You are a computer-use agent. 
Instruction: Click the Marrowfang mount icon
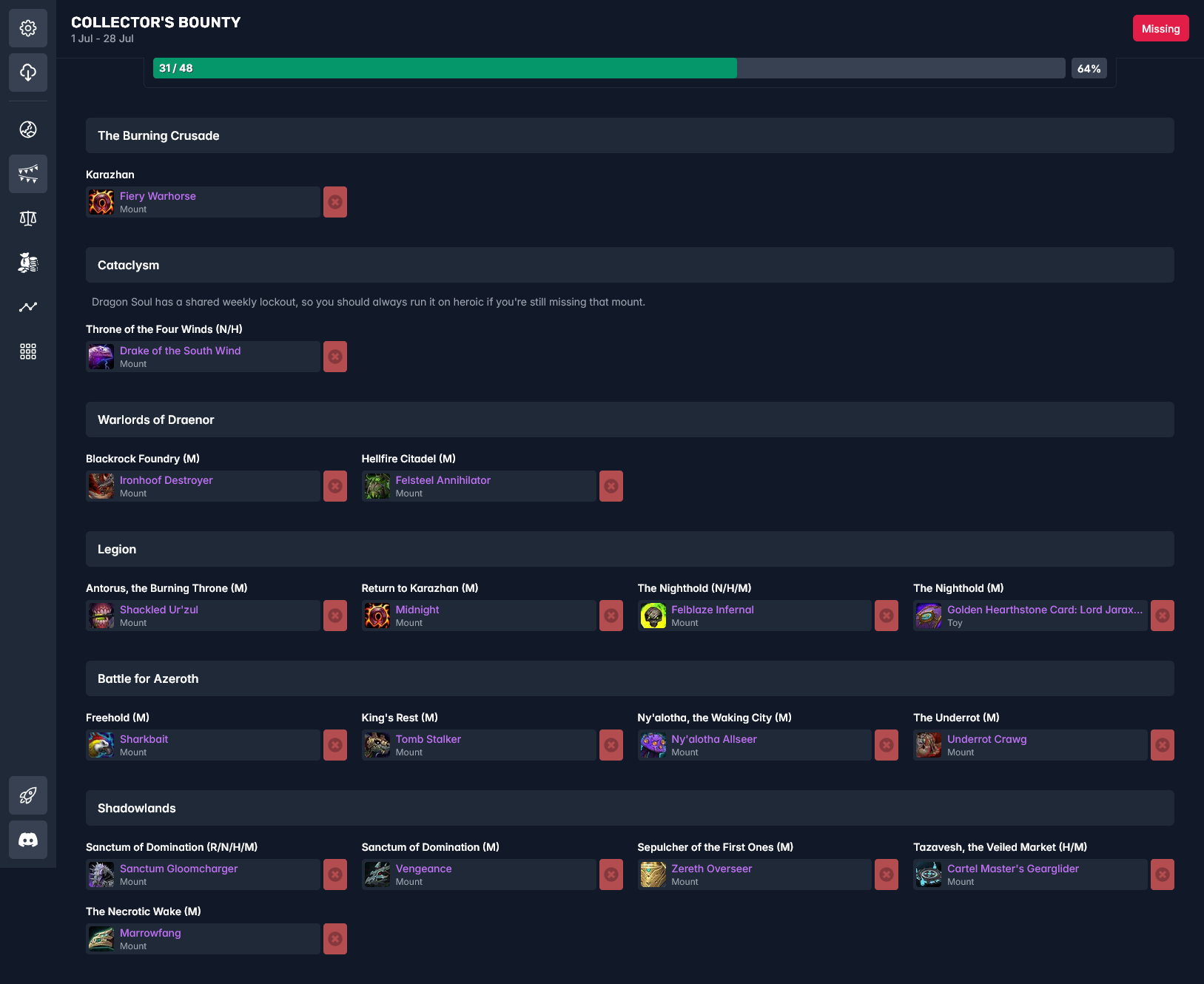101,939
